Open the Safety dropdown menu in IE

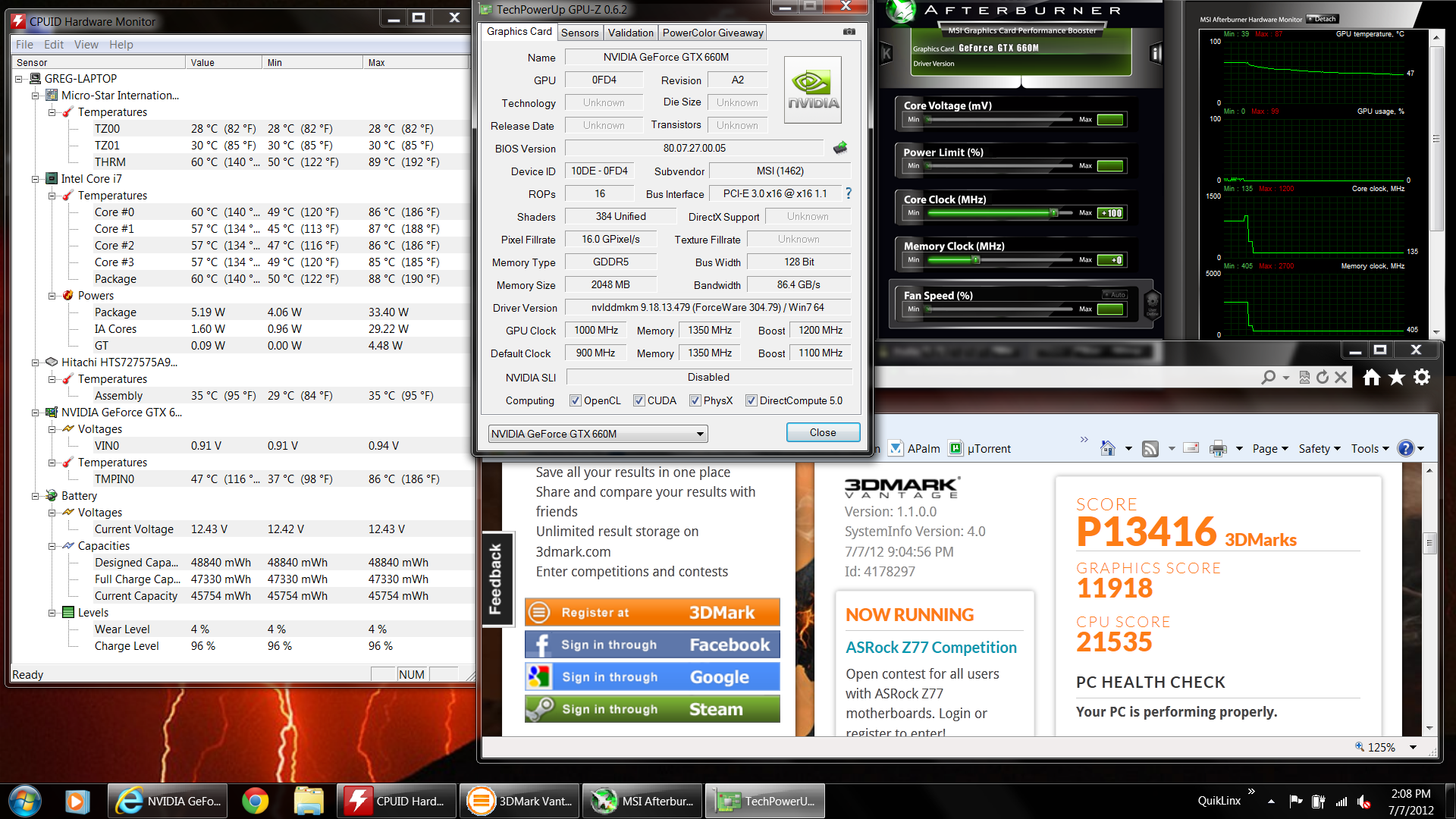tap(1319, 448)
